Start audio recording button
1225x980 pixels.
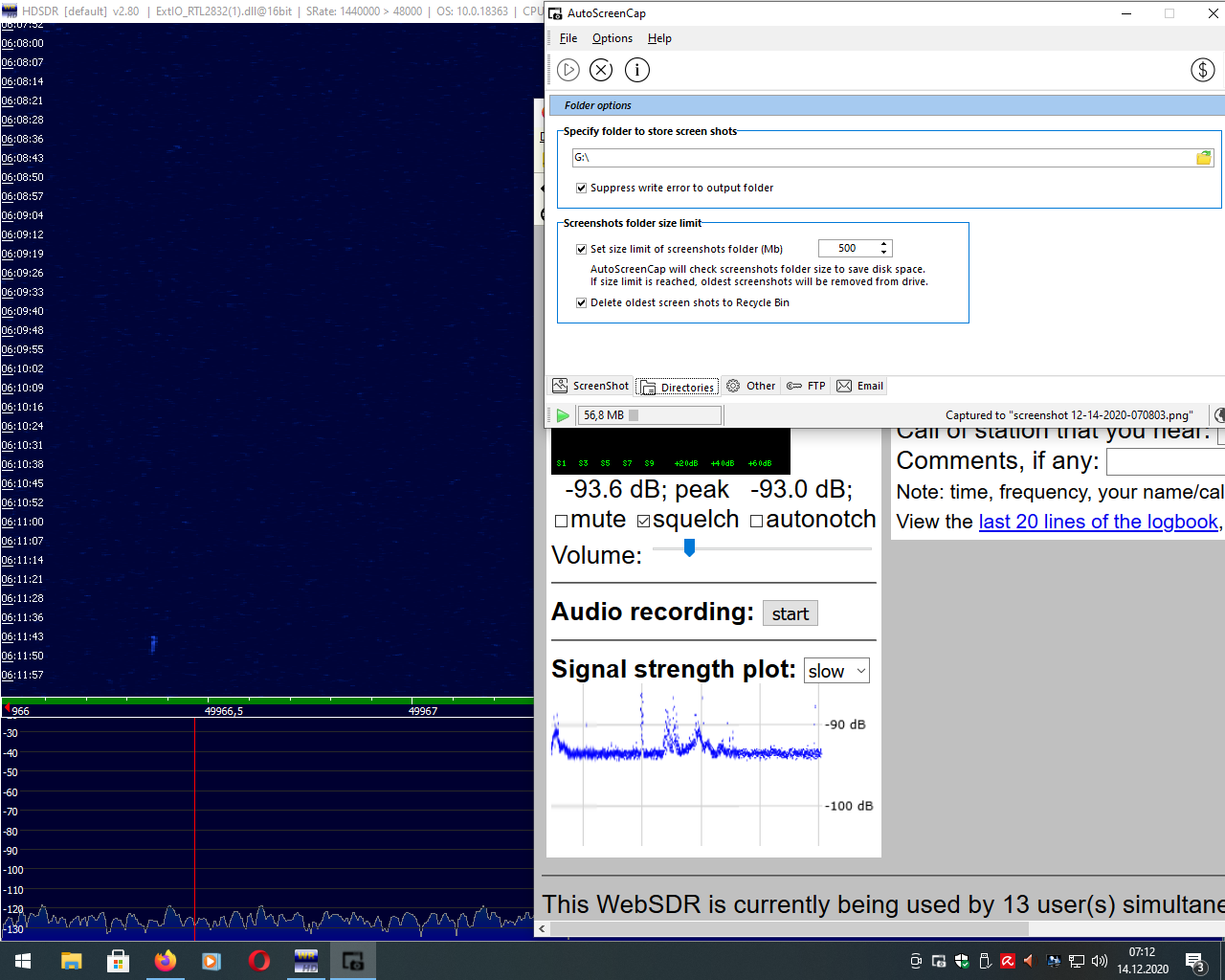(791, 613)
